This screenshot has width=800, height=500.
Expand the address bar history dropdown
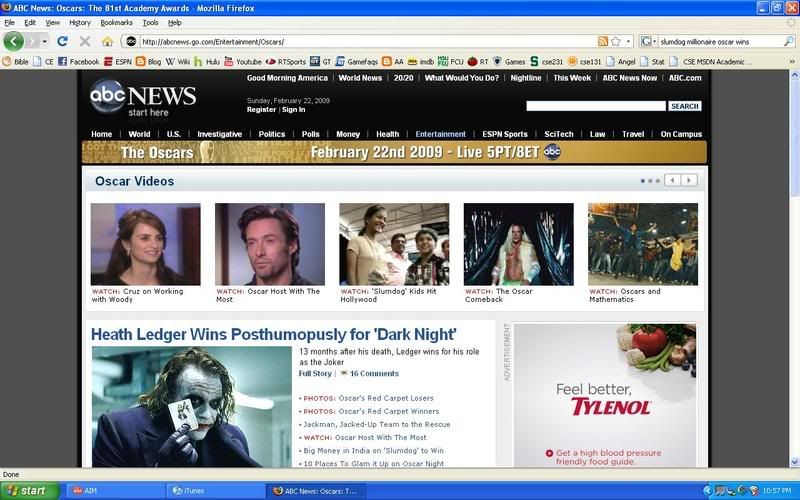point(629,41)
